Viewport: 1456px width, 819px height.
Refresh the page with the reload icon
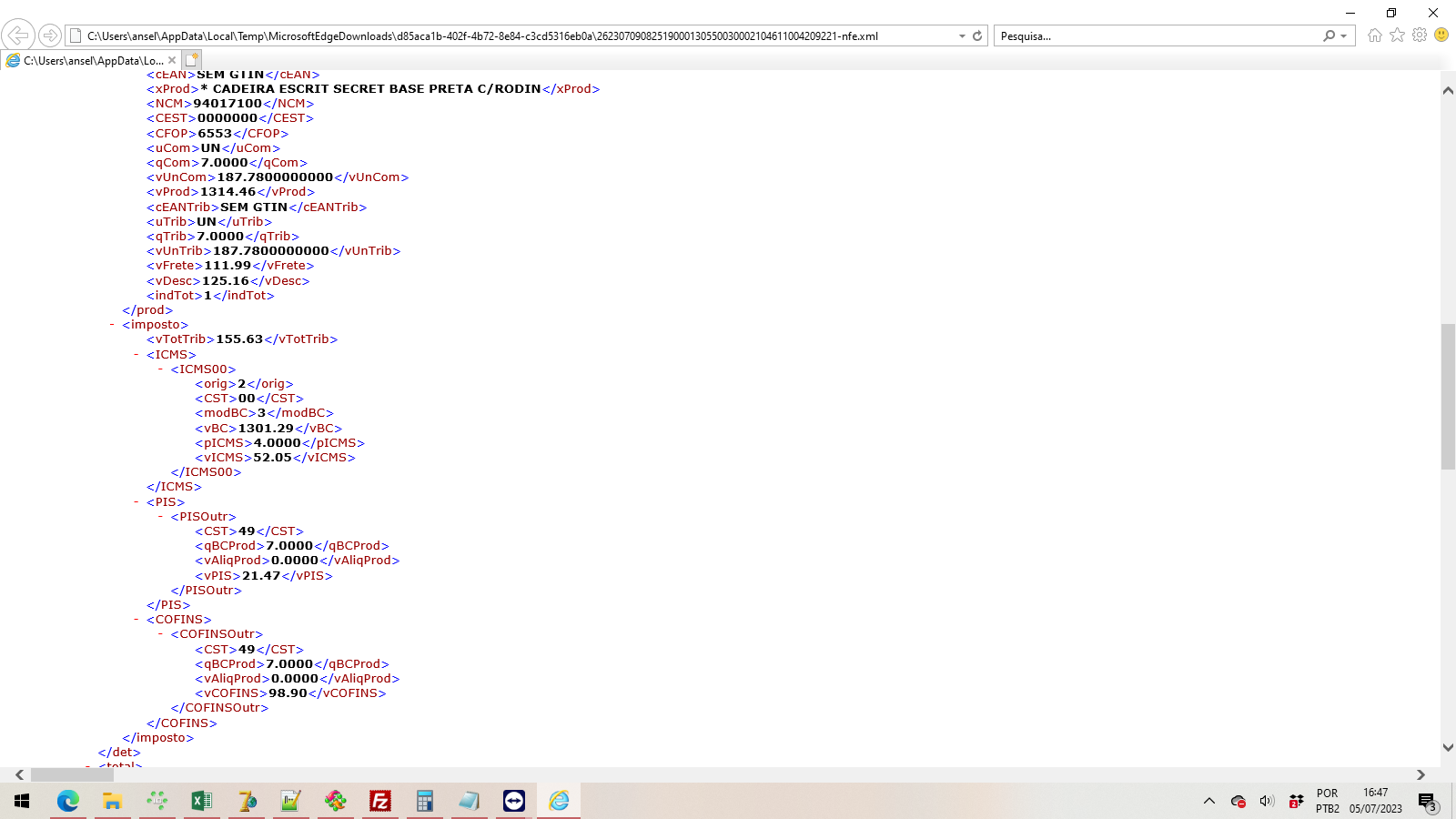[977, 35]
